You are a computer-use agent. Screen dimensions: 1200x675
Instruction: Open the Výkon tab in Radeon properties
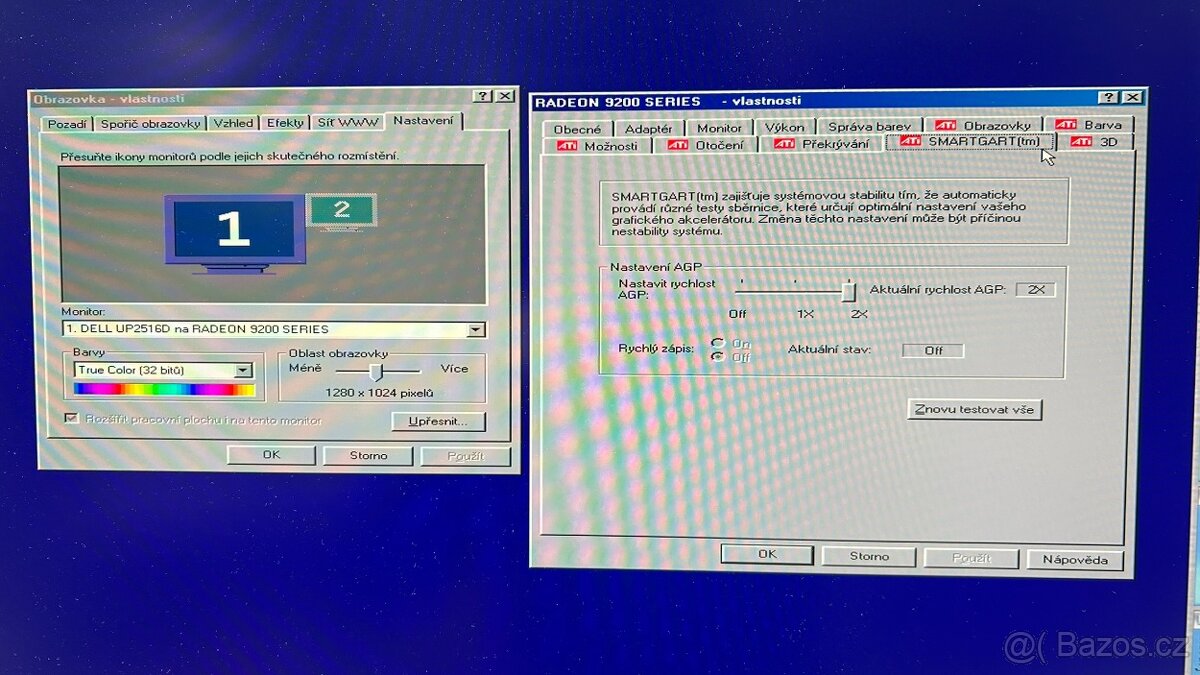(785, 126)
